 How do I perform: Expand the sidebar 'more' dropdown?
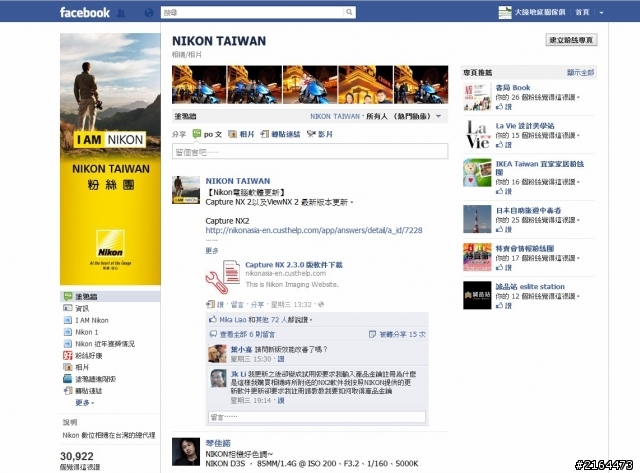pos(84,402)
